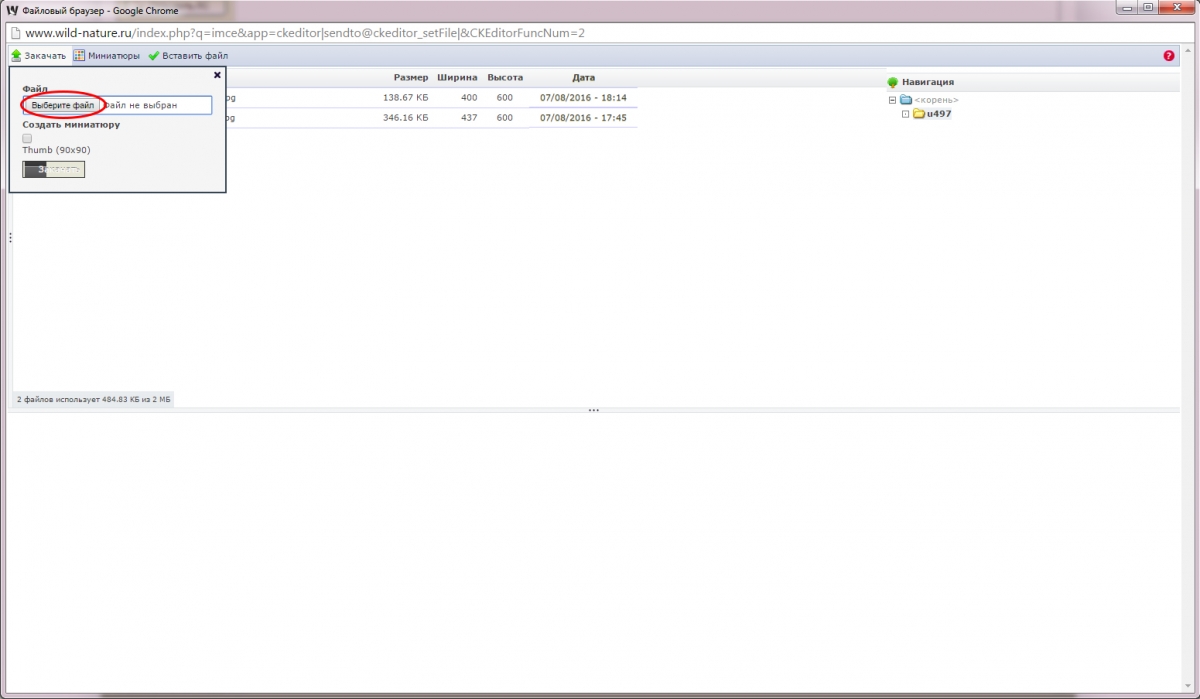Select the file dated 07/08/2016 - 18:14
The image size is (1200, 699).
click(582, 98)
